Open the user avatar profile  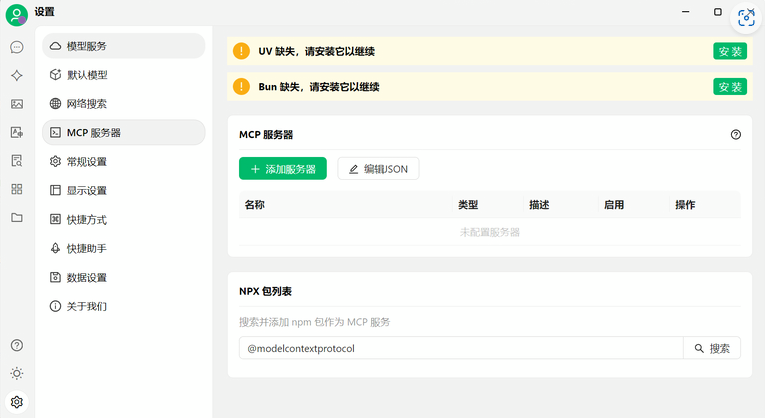click(x=16, y=15)
